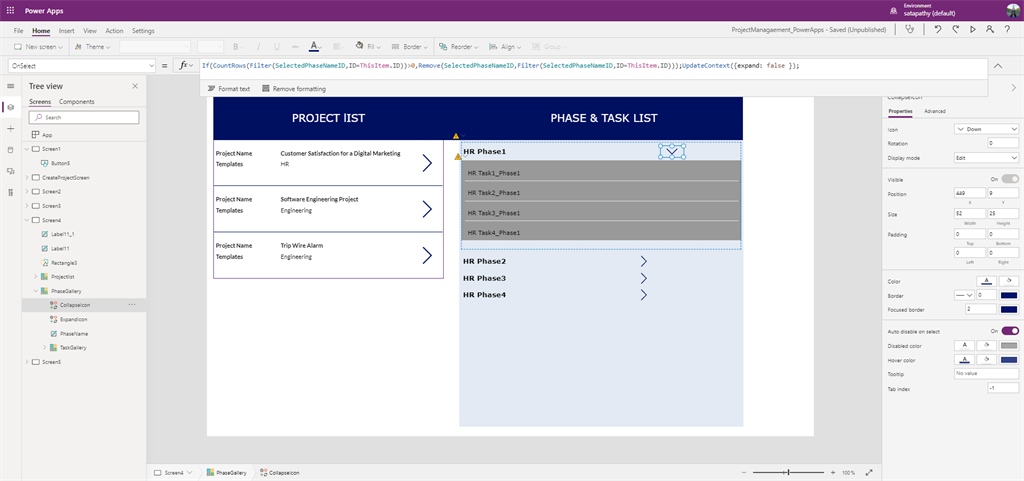The height and width of the screenshot is (481, 1024).
Task: Open the Insert menu
Action: pos(67,31)
